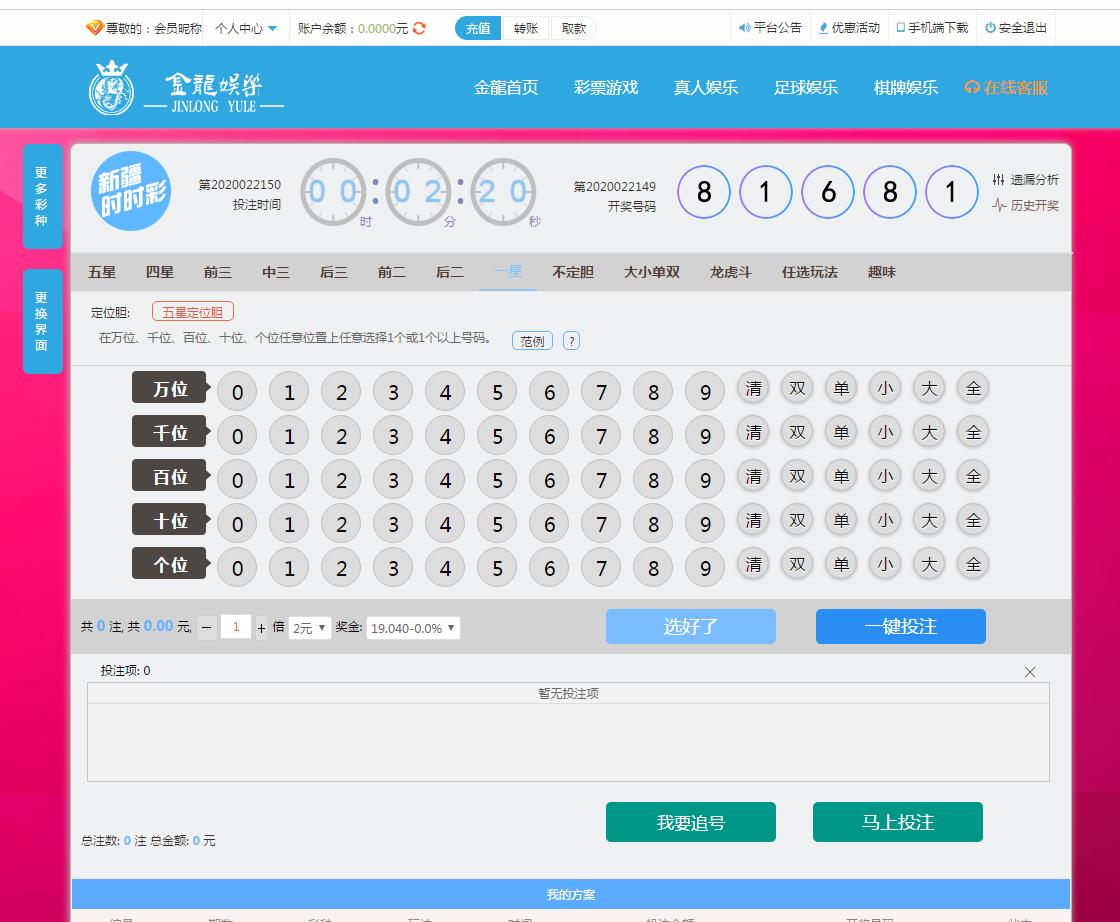This screenshot has height=922, width=1120.
Task: Increase multiplier with the plus button
Action: pyautogui.click(x=262, y=628)
